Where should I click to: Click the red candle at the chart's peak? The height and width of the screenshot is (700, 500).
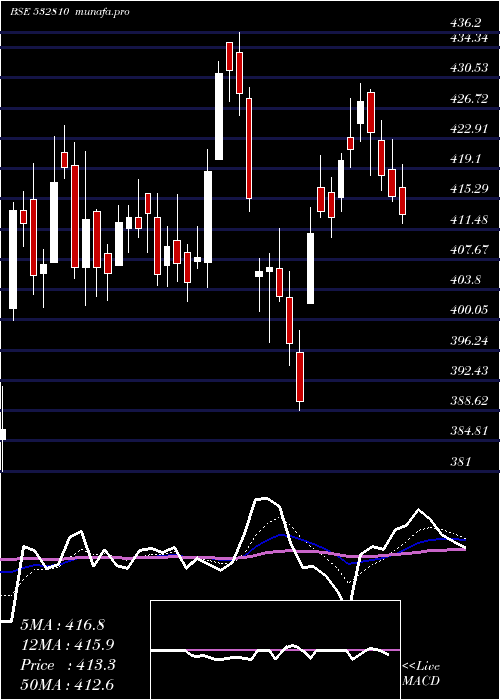tap(239, 72)
